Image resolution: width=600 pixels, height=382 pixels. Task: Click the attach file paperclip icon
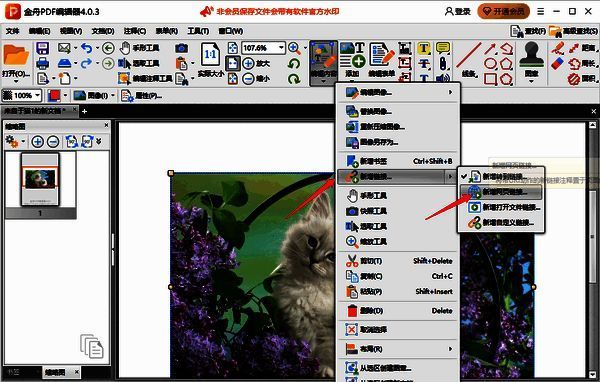(443, 63)
